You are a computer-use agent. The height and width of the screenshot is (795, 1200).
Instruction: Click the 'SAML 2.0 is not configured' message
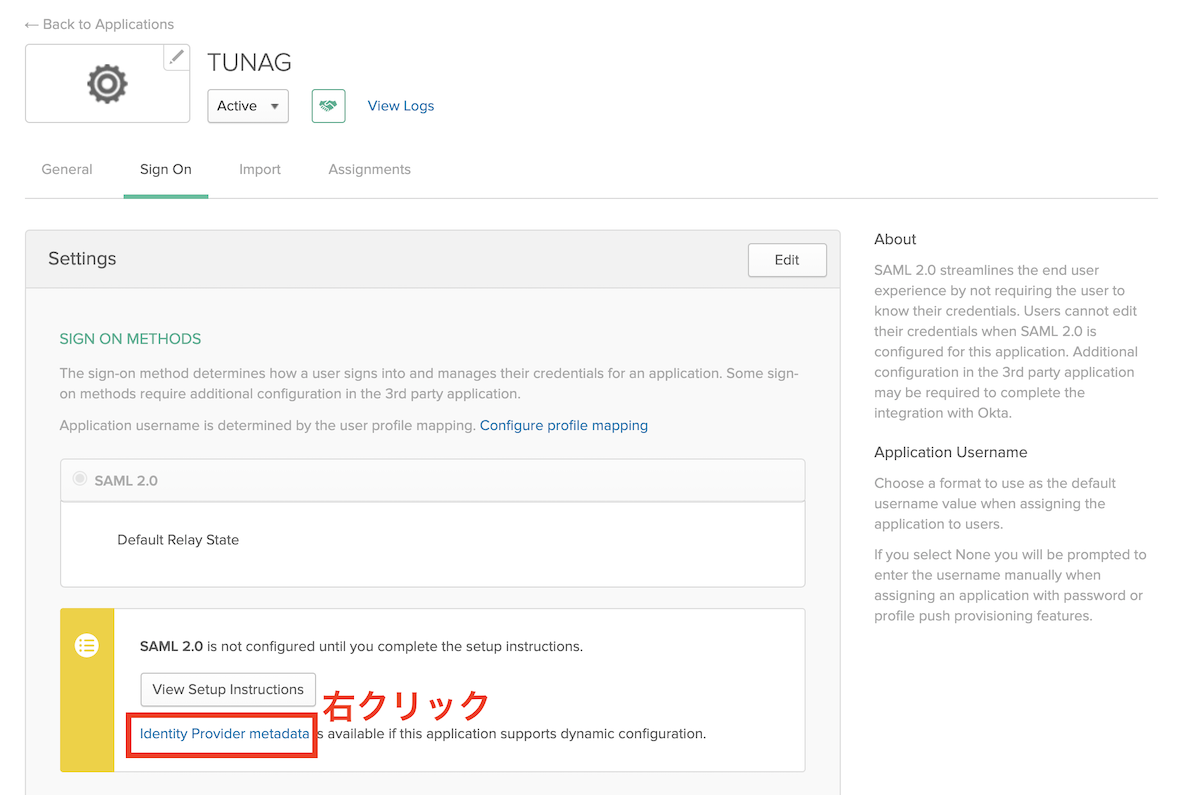click(x=361, y=646)
